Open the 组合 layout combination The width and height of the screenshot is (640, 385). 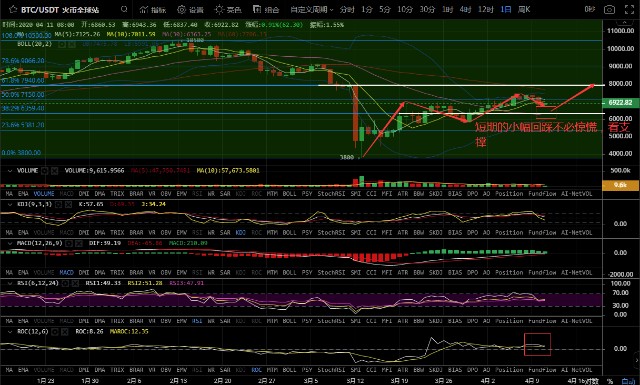tap(266, 9)
